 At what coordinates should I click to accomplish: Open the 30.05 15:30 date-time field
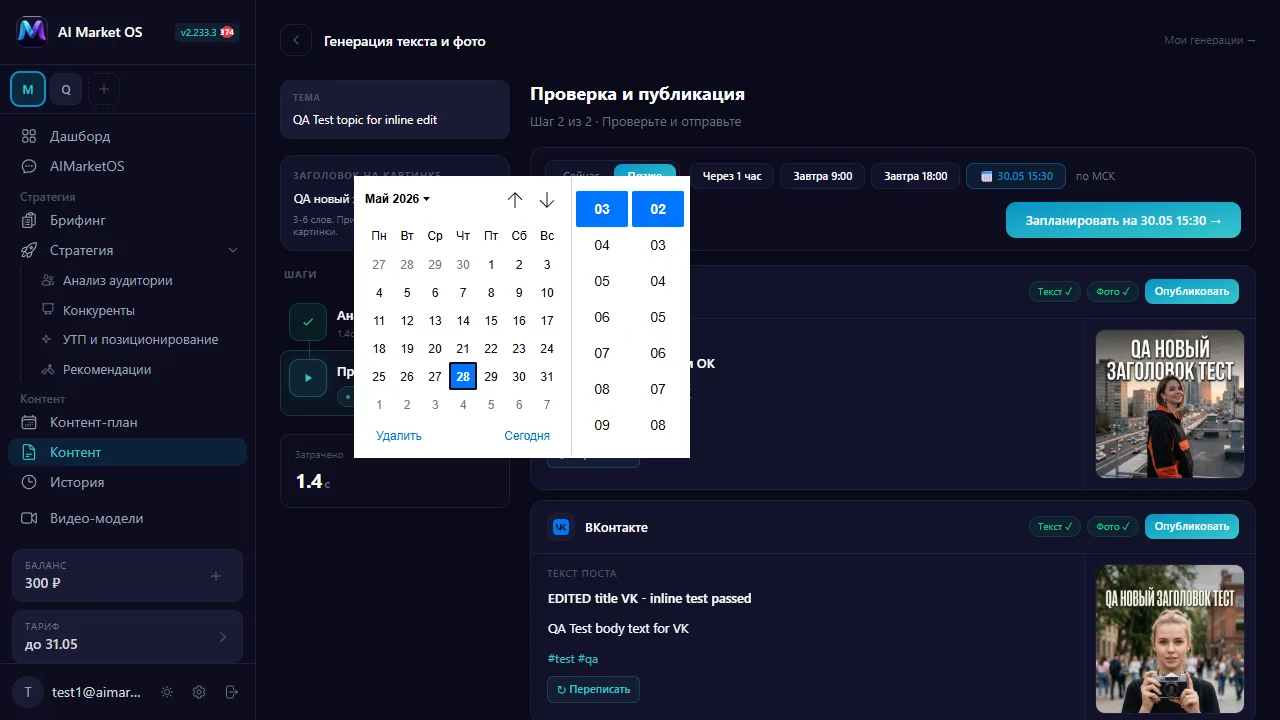(x=1016, y=176)
